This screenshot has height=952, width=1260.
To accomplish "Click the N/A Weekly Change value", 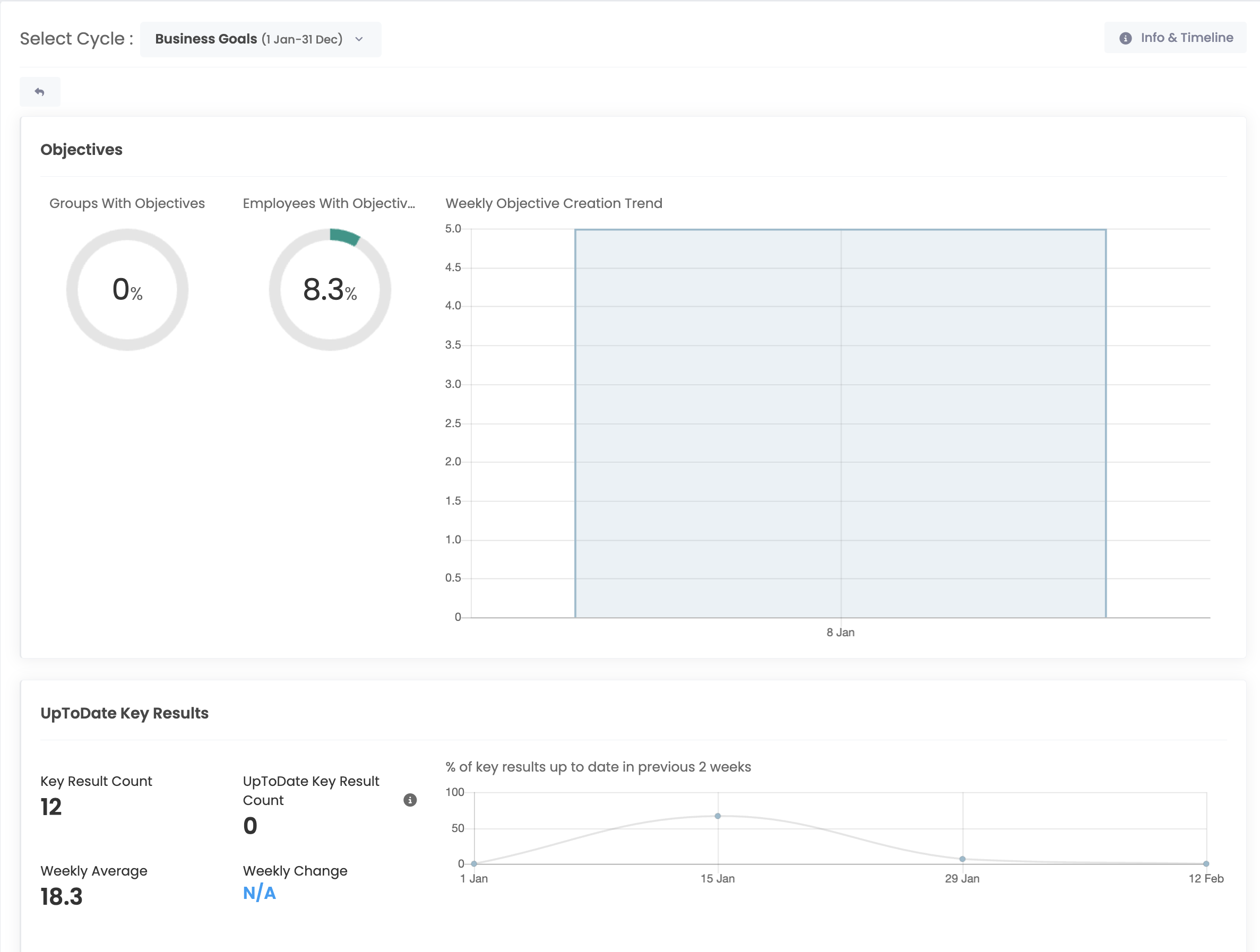I will (x=259, y=893).
